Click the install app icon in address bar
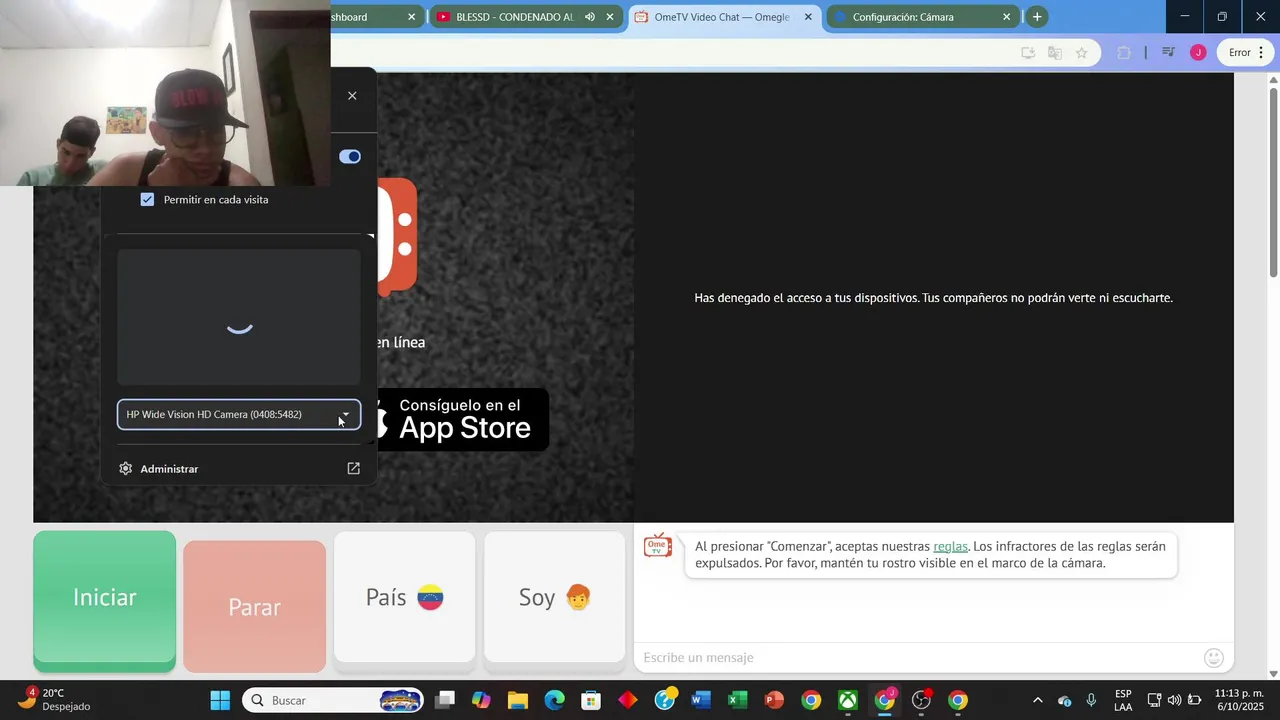Viewport: 1280px width, 720px height. [x=1027, y=53]
